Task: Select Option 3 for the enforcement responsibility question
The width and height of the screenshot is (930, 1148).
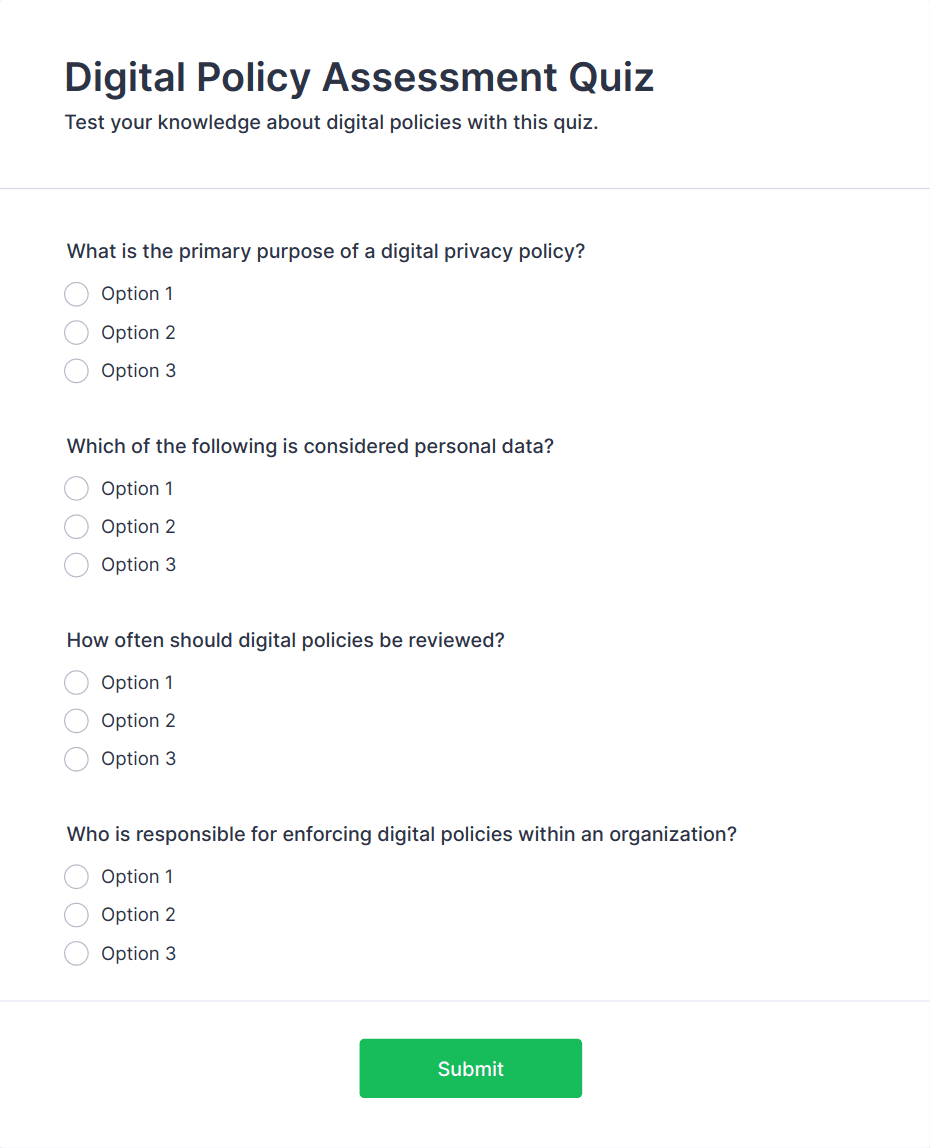Action: click(x=76, y=953)
